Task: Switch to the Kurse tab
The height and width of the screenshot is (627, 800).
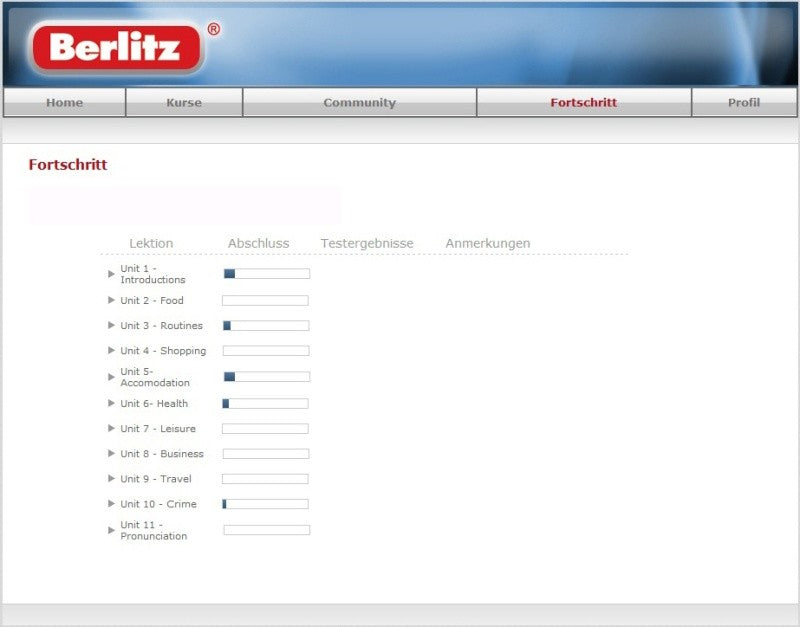Action: click(x=184, y=102)
